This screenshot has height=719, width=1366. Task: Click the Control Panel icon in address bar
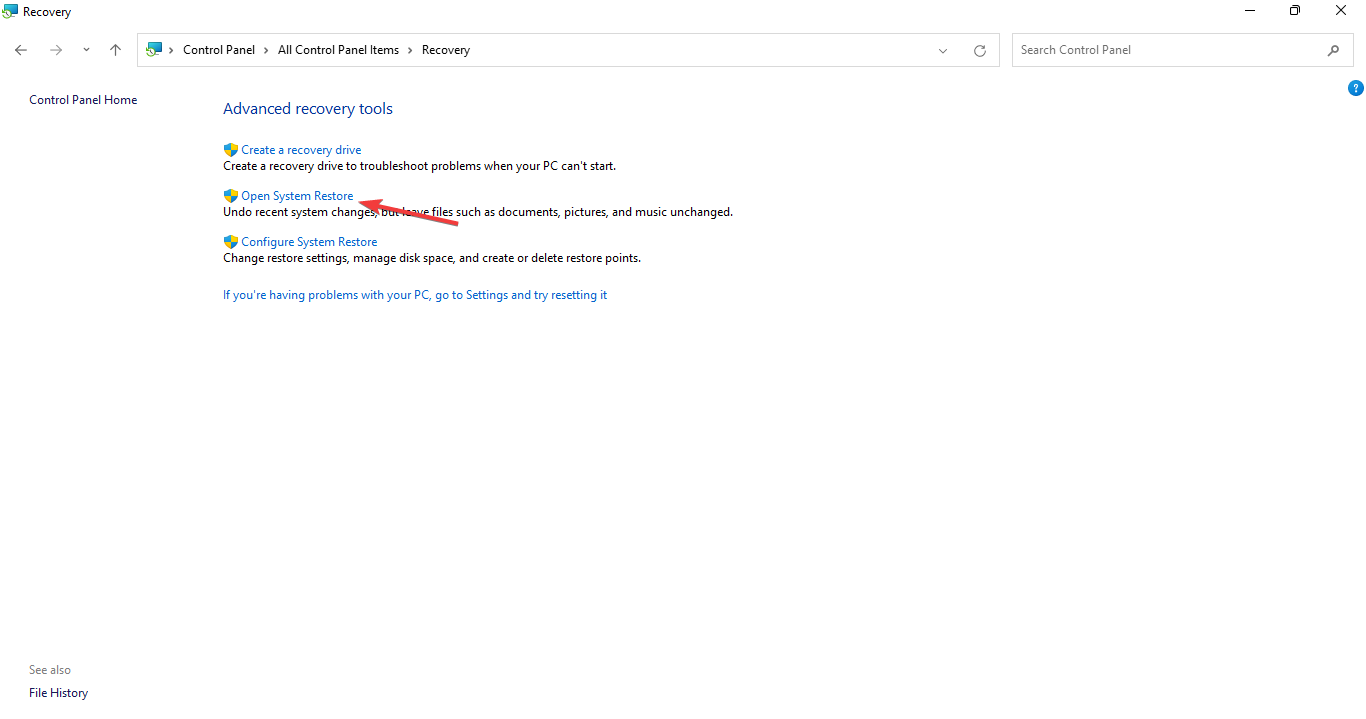click(x=154, y=50)
